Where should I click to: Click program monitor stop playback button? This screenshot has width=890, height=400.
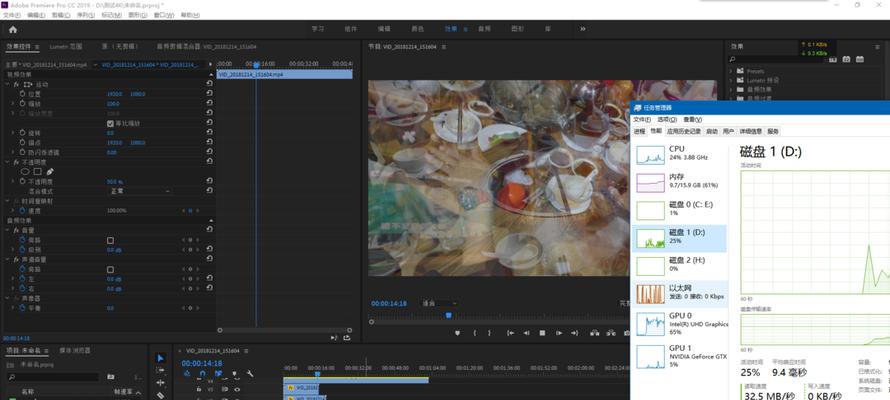542,333
